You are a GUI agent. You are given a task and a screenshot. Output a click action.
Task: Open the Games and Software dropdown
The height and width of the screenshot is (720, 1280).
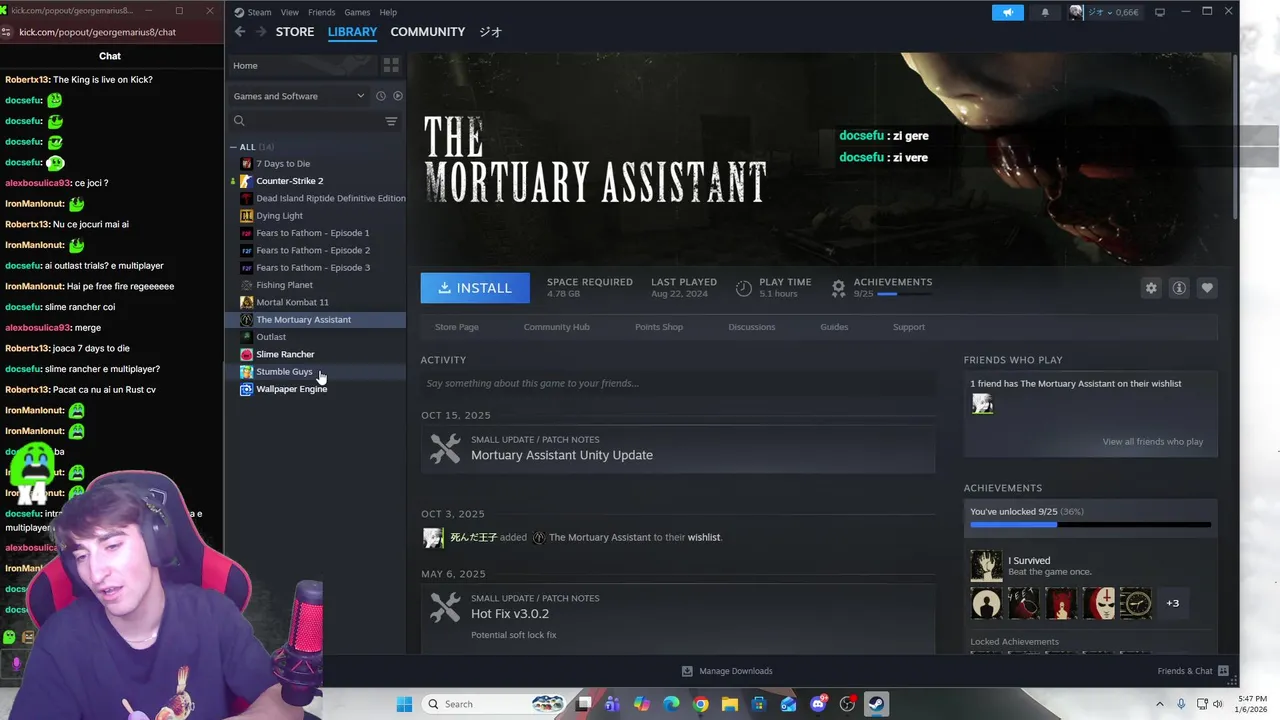pyautogui.click(x=299, y=96)
